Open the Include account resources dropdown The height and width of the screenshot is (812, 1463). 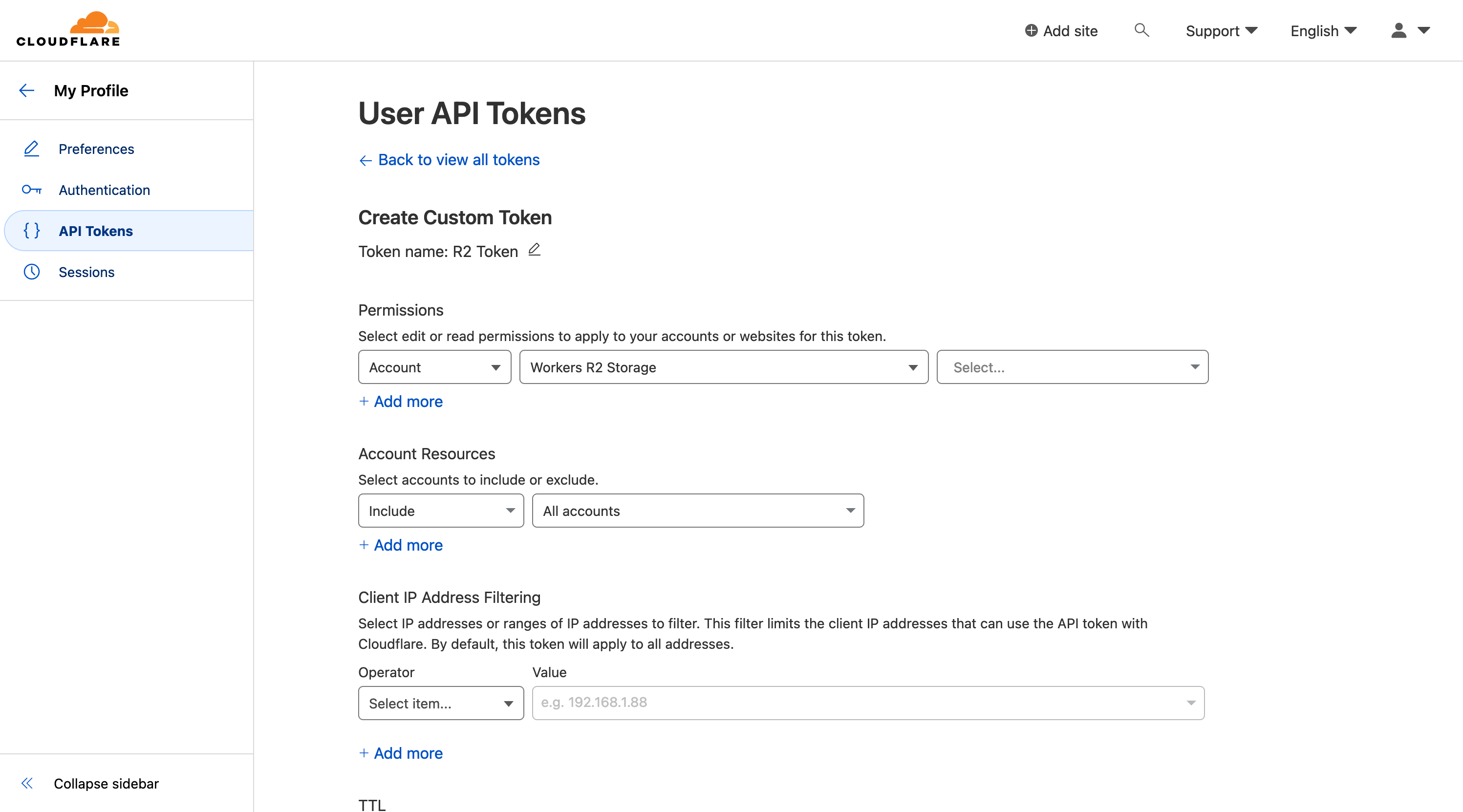pyautogui.click(x=441, y=511)
